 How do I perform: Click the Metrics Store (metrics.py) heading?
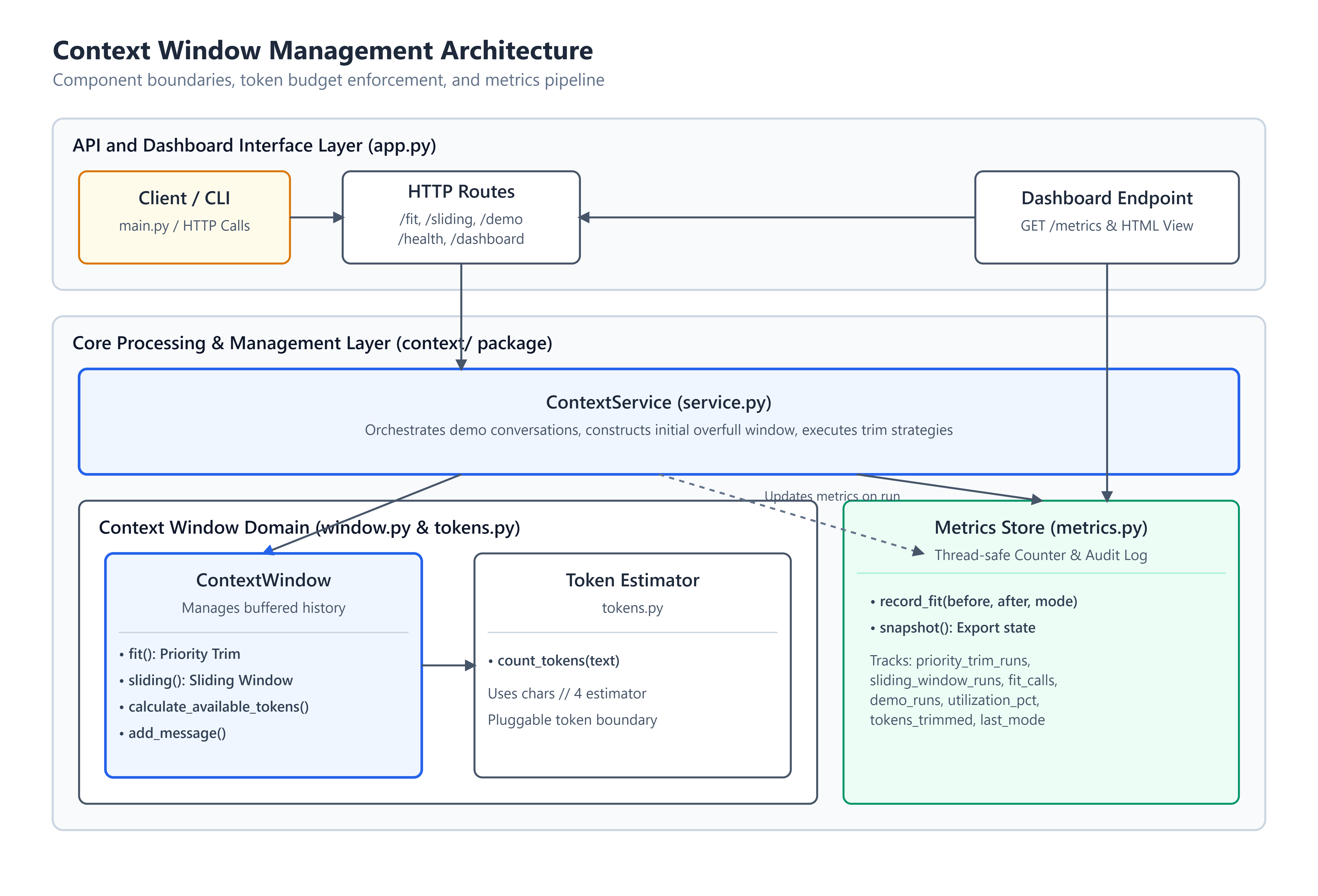click(x=1041, y=527)
